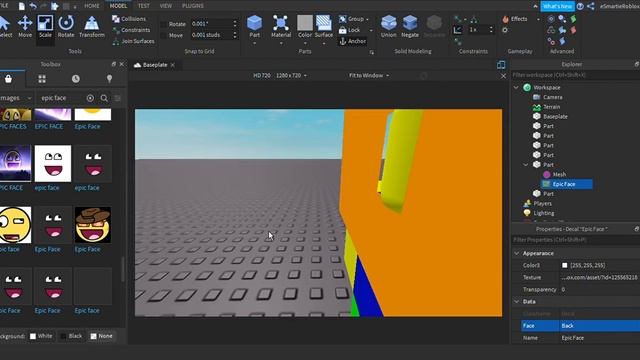Select the None background option
The width and height of the screenshot is (640, 360).
tap(101, 336)
